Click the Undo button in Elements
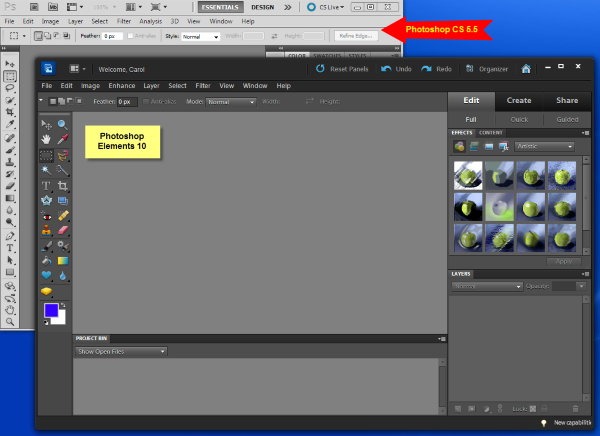The image size is (600, 436). pos(396,69)
